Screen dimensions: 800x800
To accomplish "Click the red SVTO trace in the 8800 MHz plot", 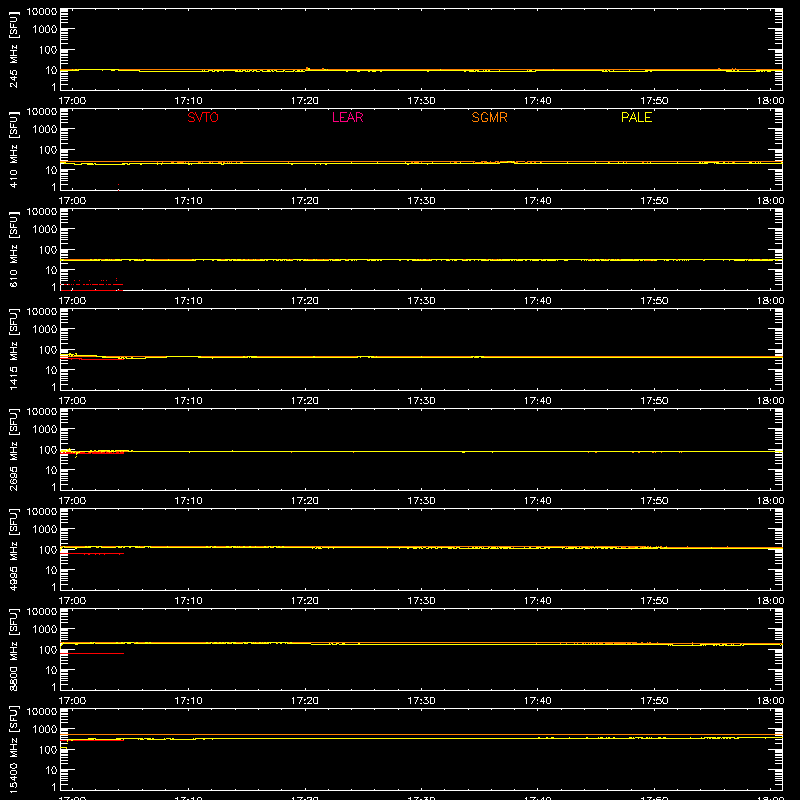I will pos(92,653).
